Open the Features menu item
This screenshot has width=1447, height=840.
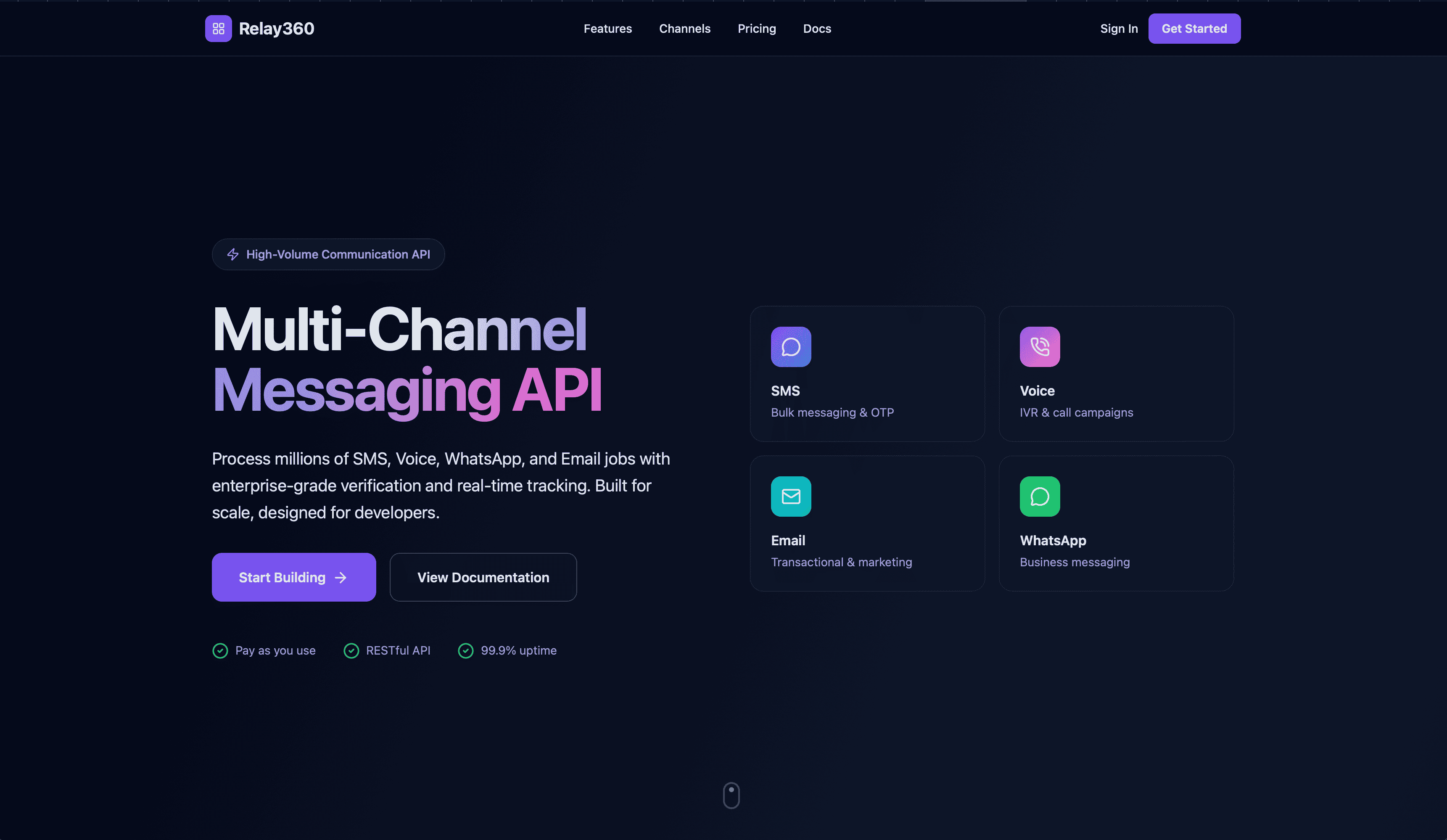click(x=607, y=28)
